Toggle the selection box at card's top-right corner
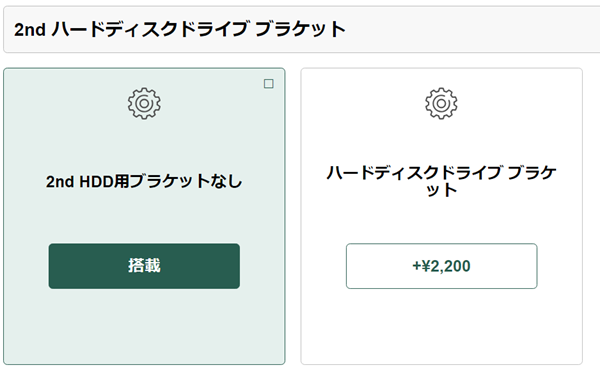This screenshot has height=370, width=600. click(x=269, y=84)
